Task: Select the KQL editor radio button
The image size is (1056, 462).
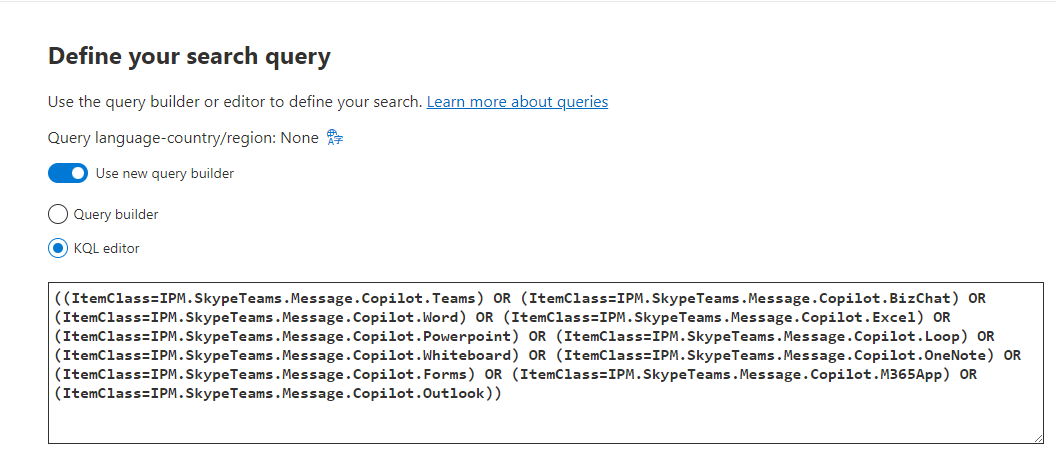Action: 58,248
